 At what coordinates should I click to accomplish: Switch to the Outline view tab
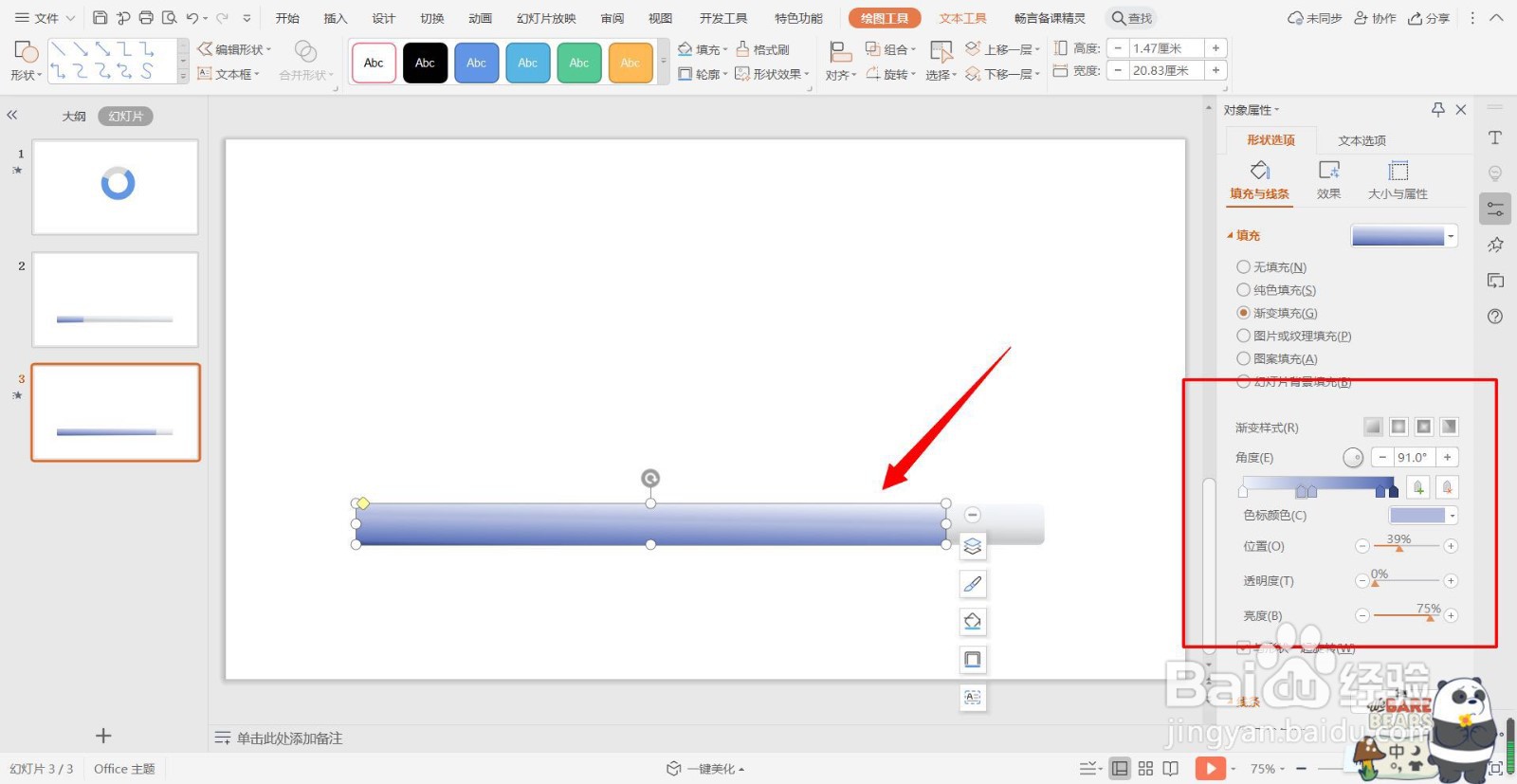point(74,116)
